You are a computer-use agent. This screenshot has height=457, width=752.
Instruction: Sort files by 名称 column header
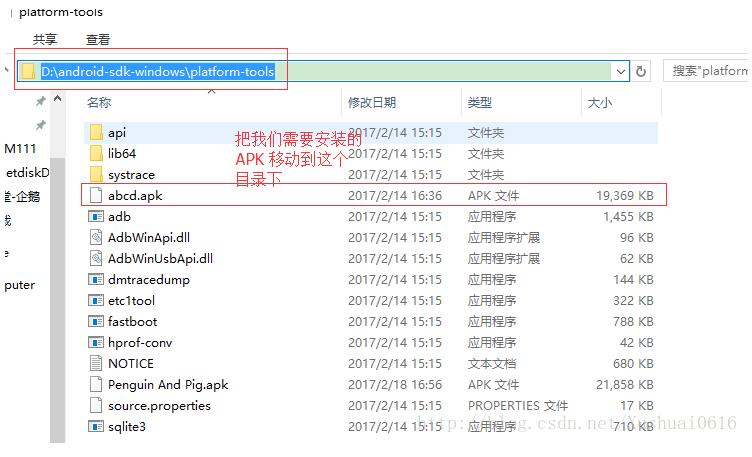tap(99, 102)
